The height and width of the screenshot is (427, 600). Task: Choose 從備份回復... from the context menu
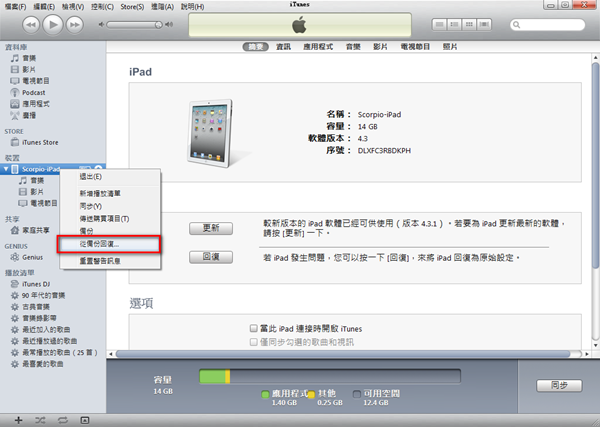coord(110,244)
